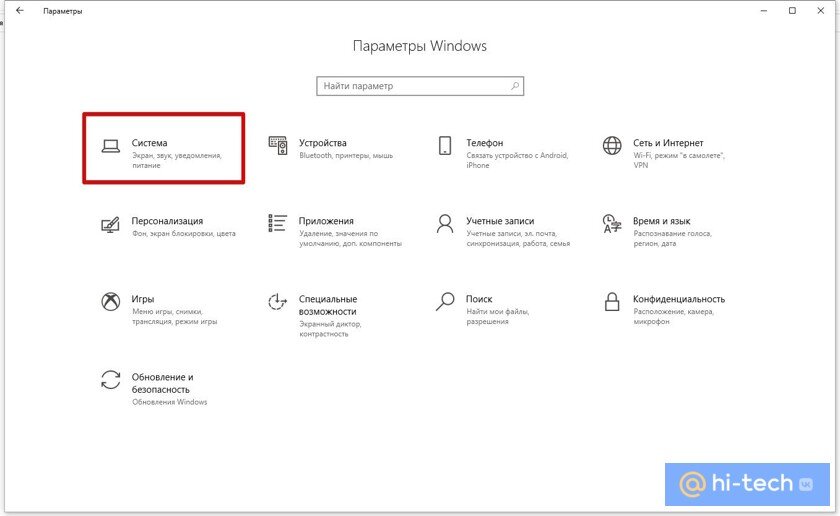Focus the Найти параметр search field
The image size is (840, 516).
point(420,86)
